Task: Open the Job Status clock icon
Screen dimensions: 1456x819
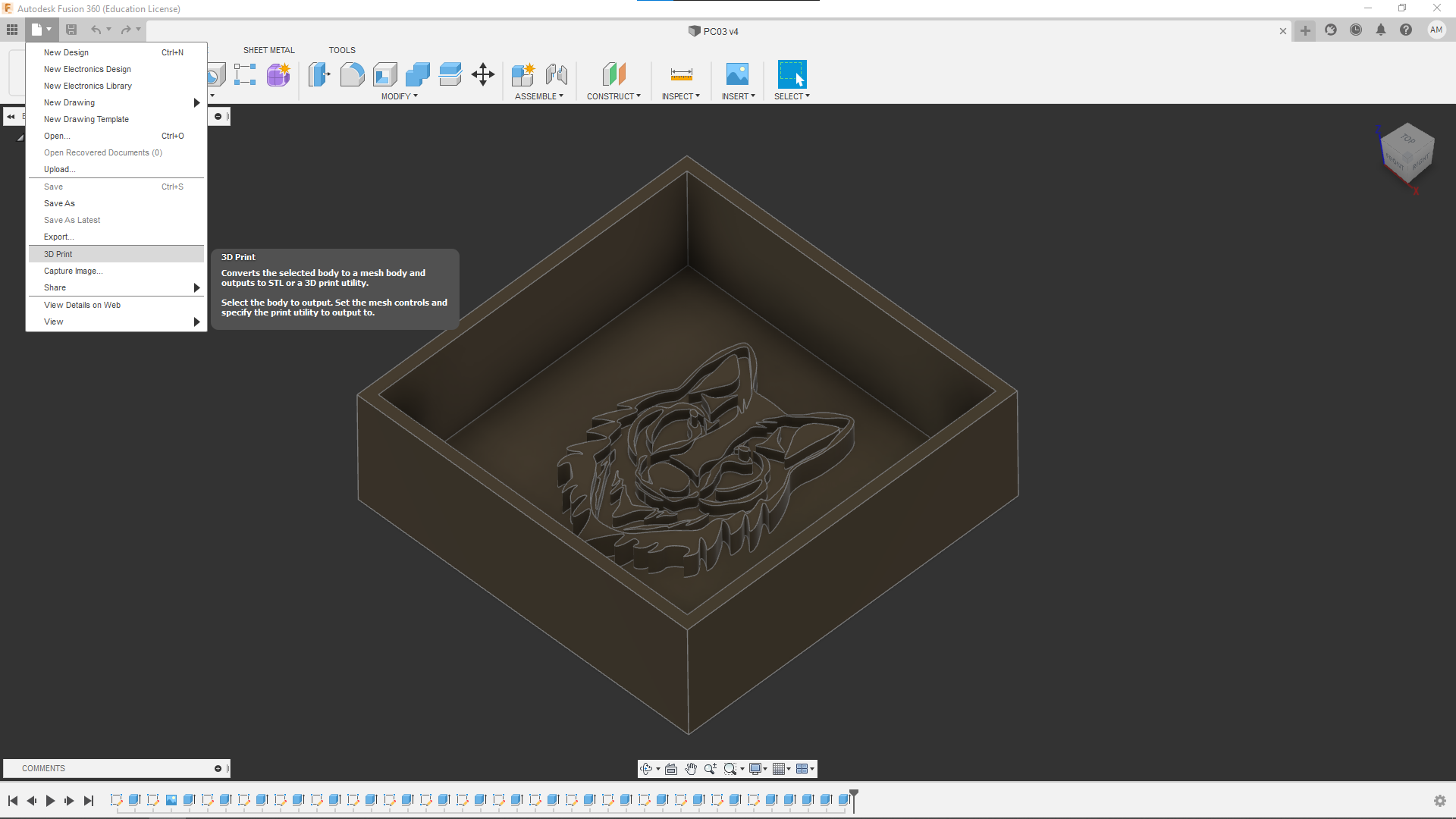Action: [1356, 30]
